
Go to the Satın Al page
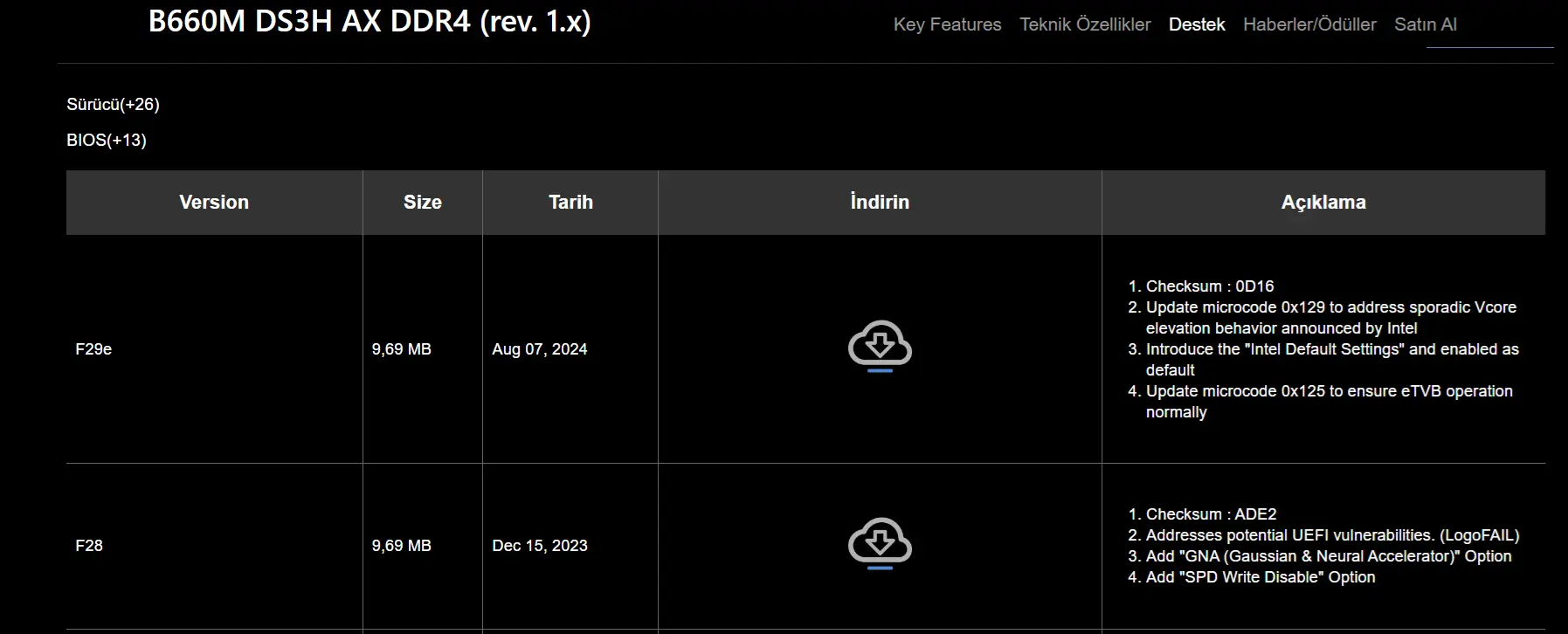[1426, 24]
